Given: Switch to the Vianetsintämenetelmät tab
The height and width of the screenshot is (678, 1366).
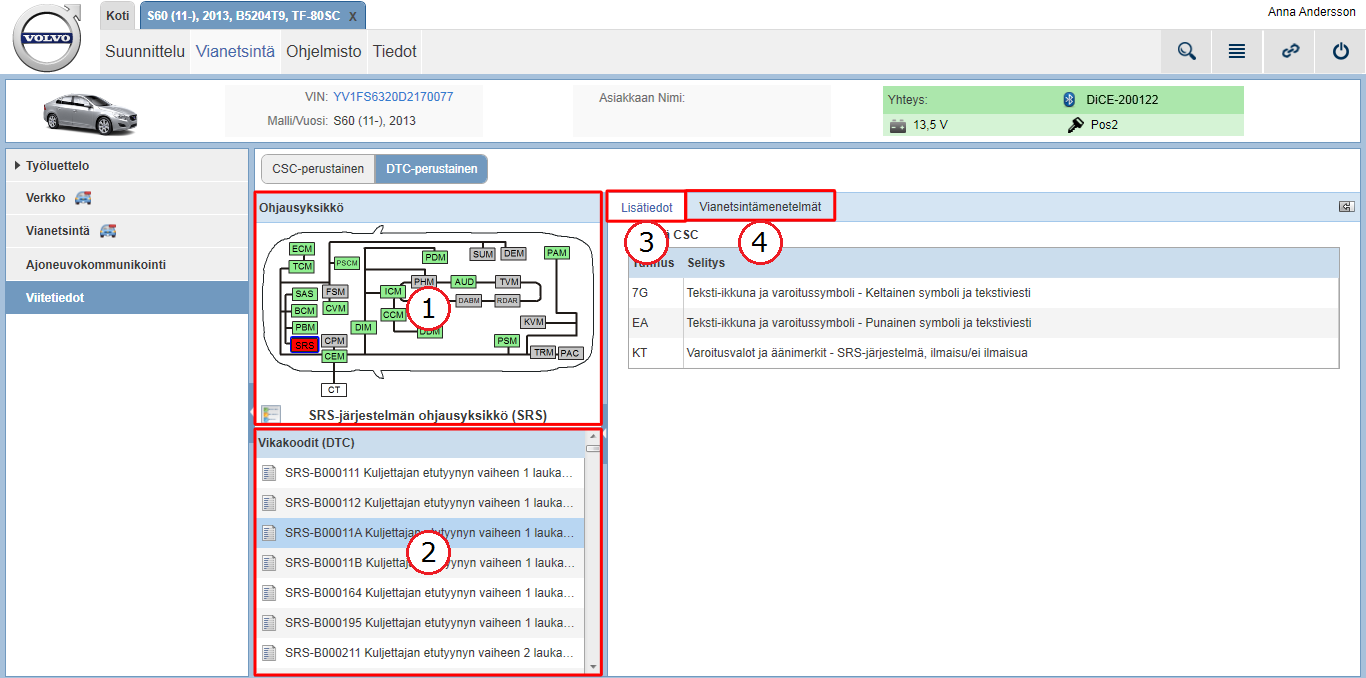Looking at the screenshot, I should click(x=760, y=207).
